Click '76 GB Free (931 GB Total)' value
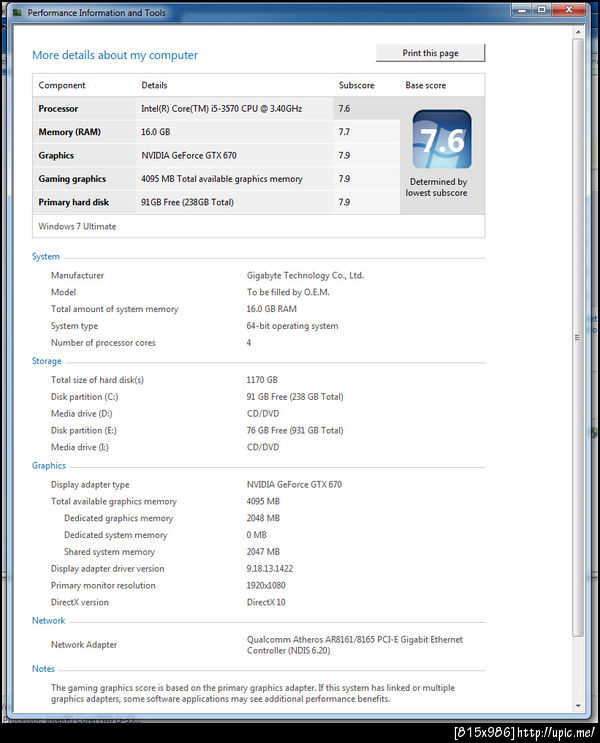This screenshot has height=743, width=600. pyautogui.click(x=295, y=430)
